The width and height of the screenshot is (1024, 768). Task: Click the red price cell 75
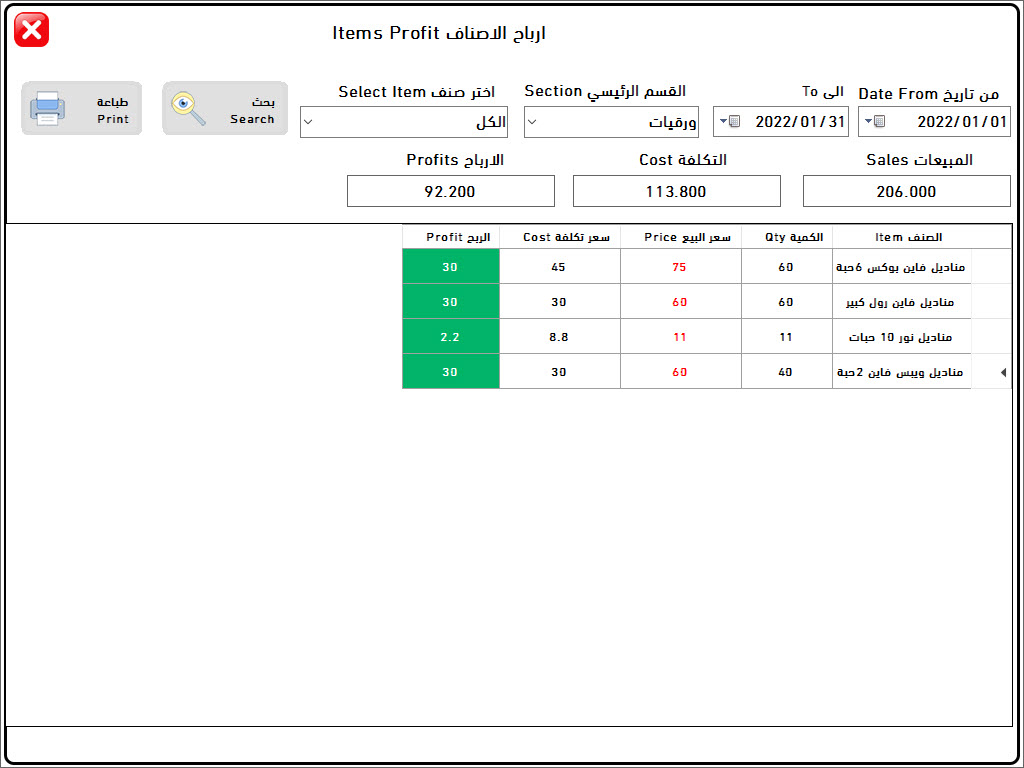click(x=680, y=267)
